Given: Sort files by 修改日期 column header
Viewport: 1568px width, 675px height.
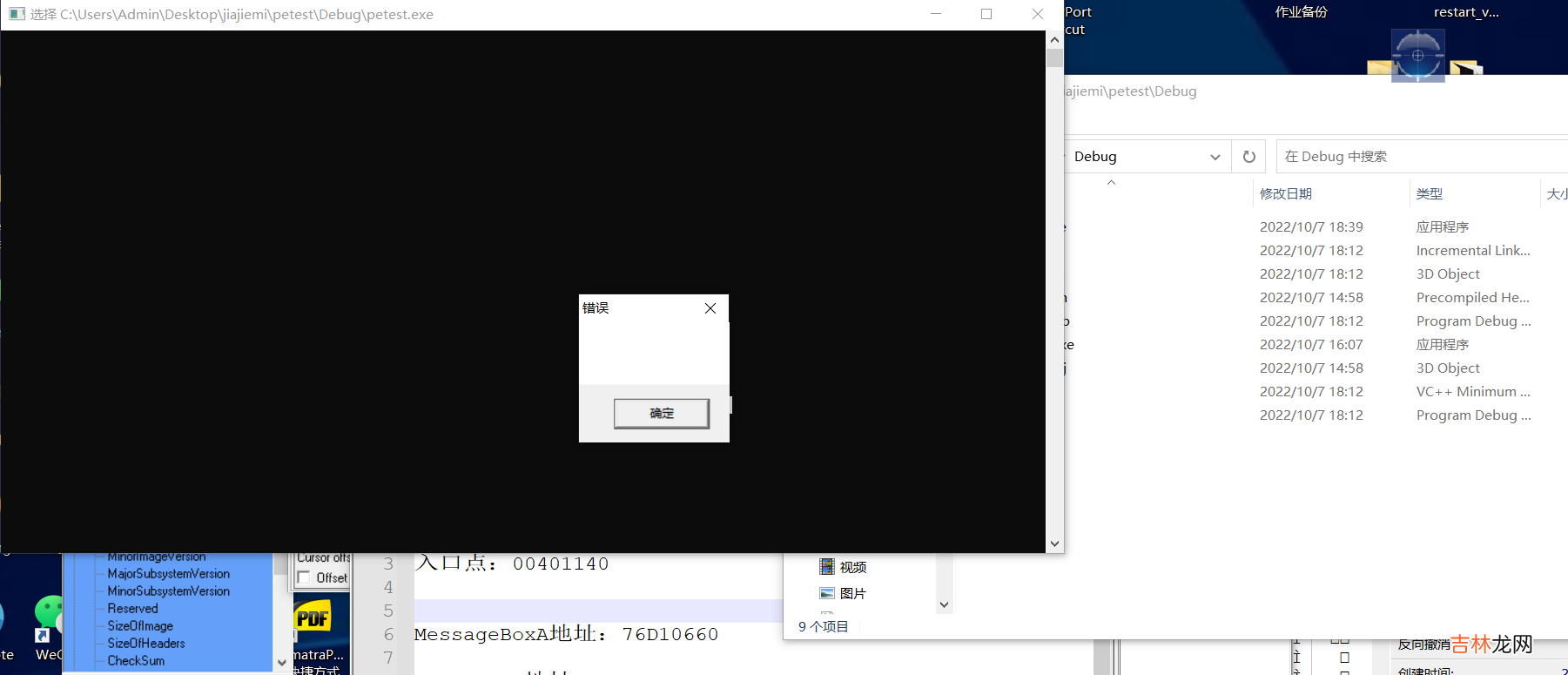Looking at the screenshot, I should (1286, 193).
